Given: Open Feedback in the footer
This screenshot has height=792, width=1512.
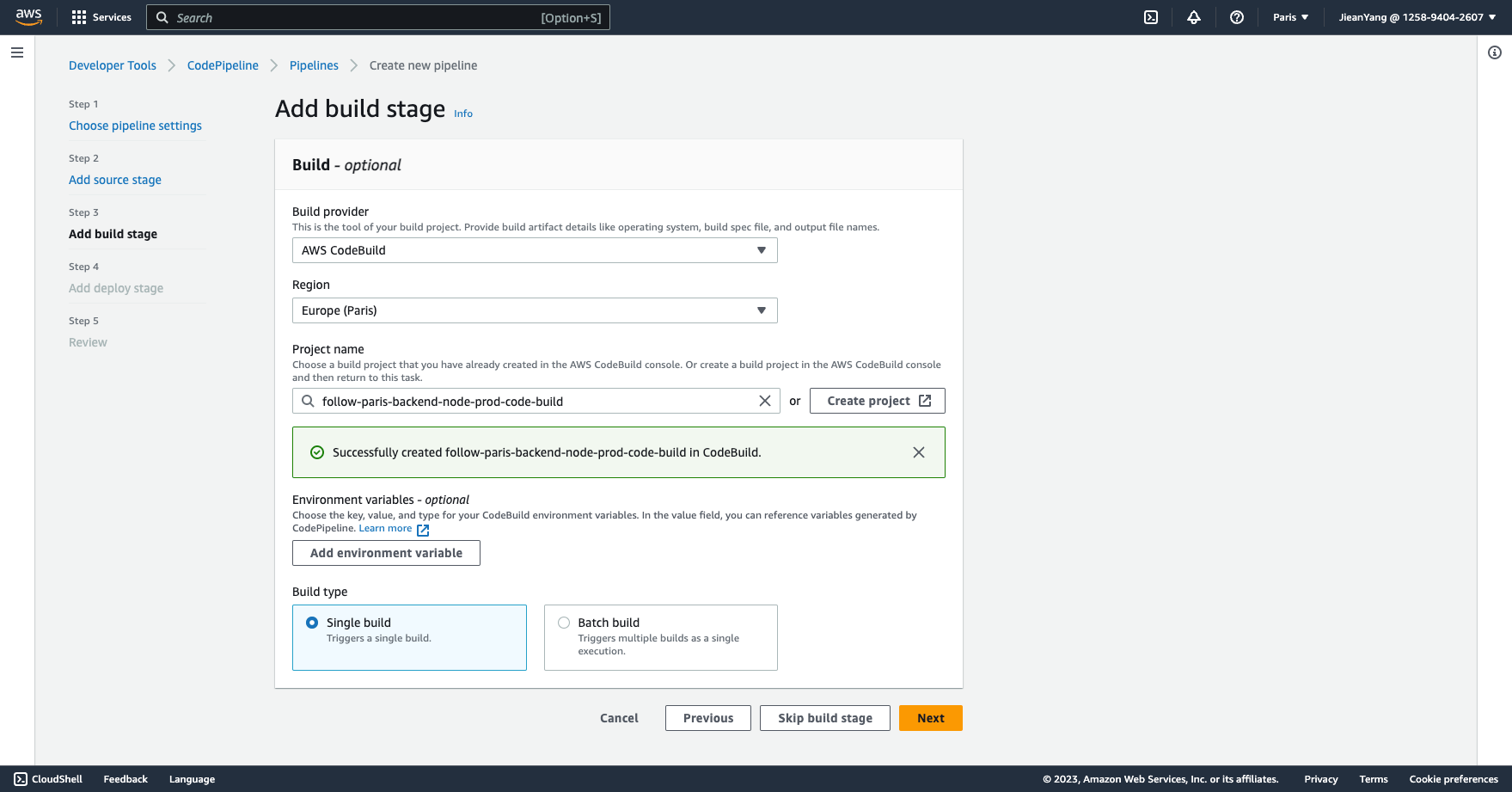Looking at the screenshot, I should coord(125,779).
